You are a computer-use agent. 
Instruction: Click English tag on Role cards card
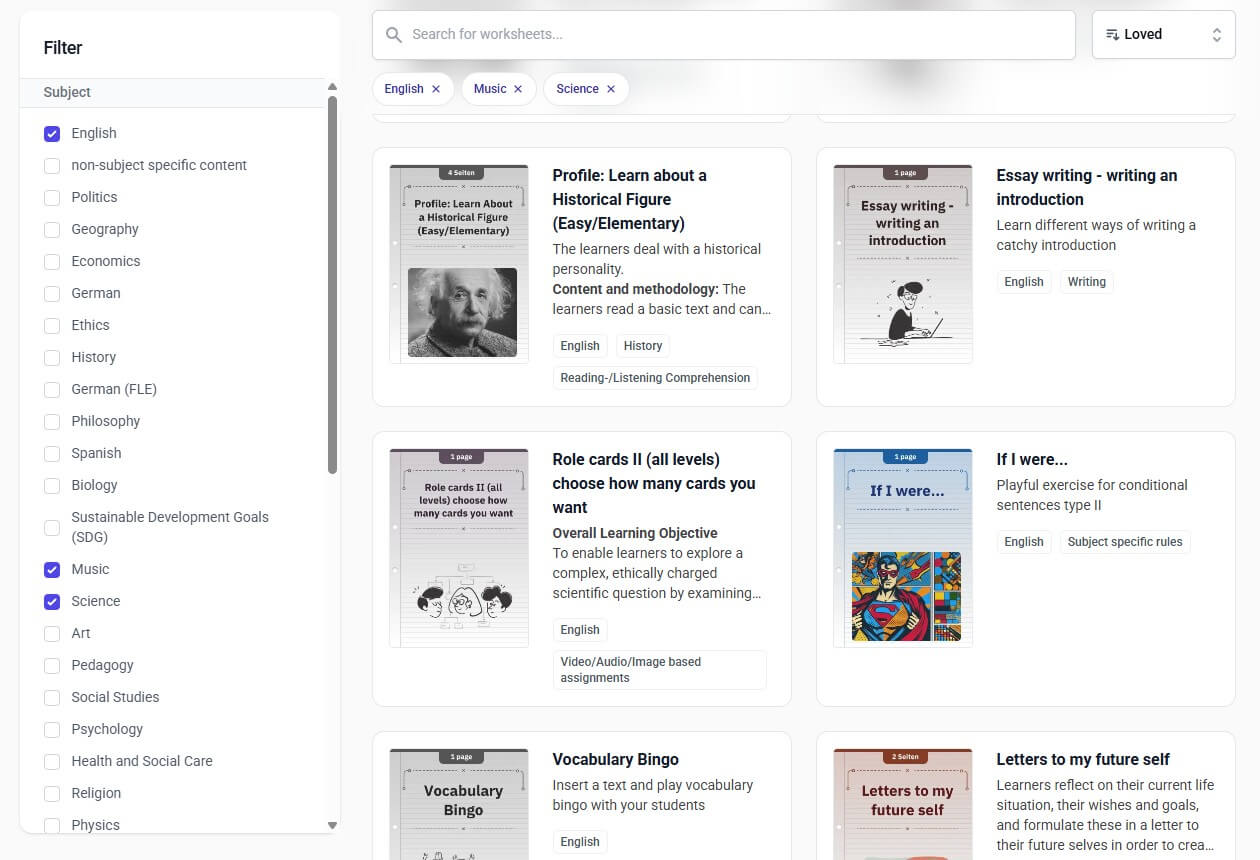pyautogui.click(x=580, y=630)
